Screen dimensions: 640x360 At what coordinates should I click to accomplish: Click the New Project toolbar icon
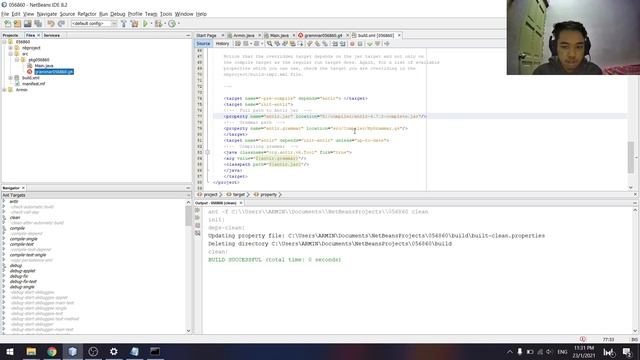pos(18,24)
